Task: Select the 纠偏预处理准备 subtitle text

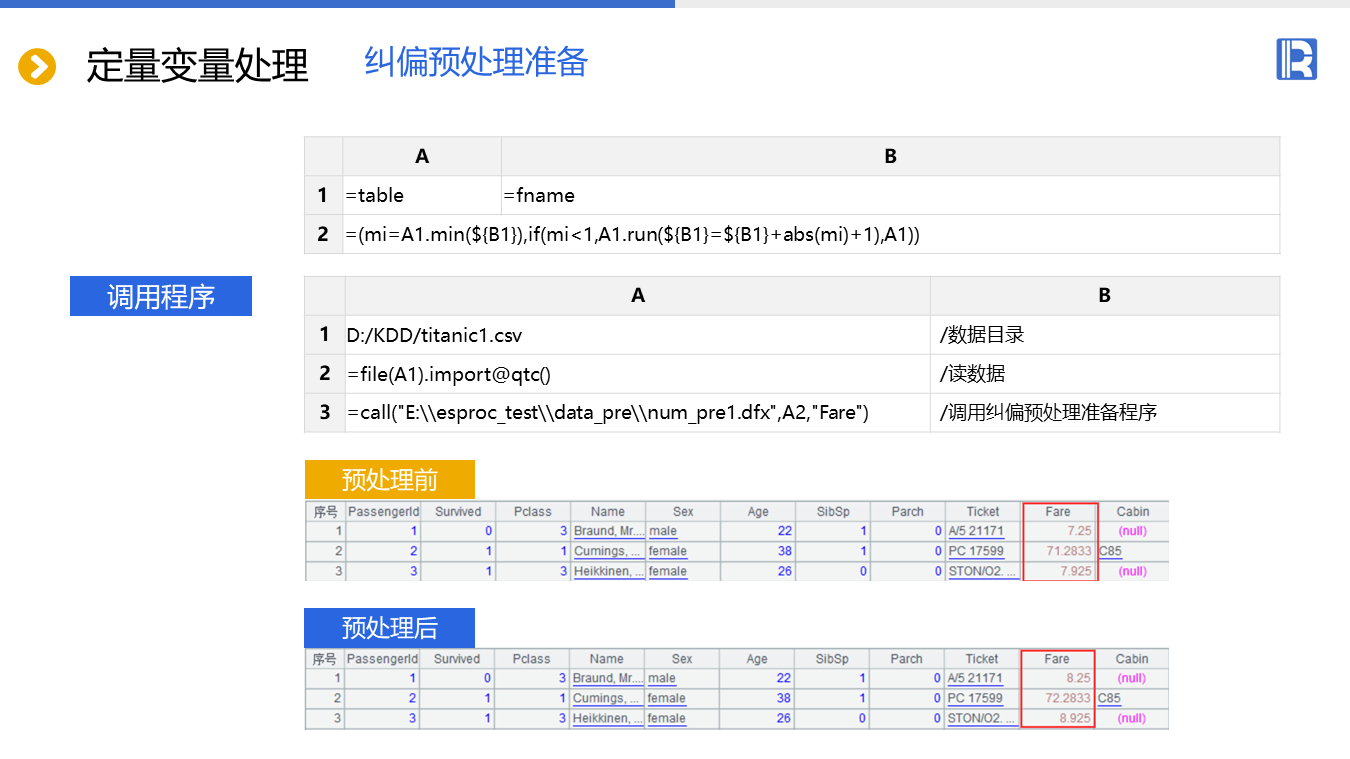Action: [476, 62]
